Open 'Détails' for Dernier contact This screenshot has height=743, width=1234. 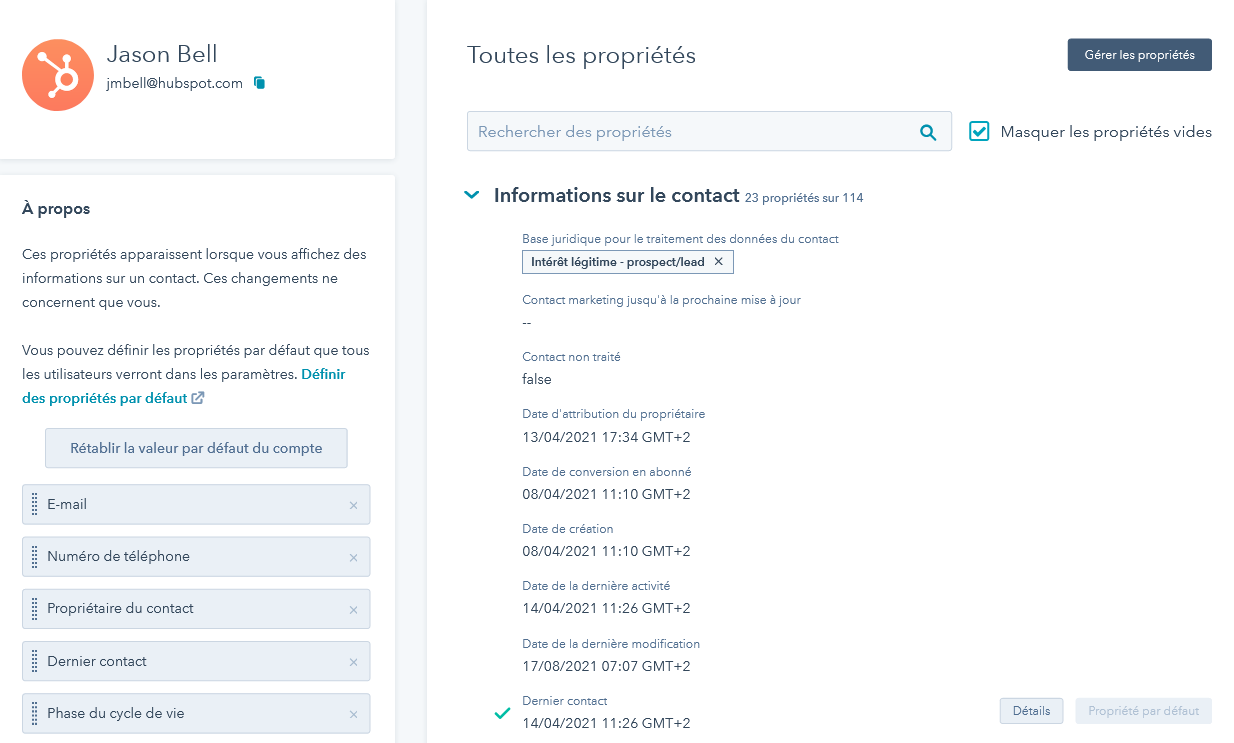[x=1031, y=710]
